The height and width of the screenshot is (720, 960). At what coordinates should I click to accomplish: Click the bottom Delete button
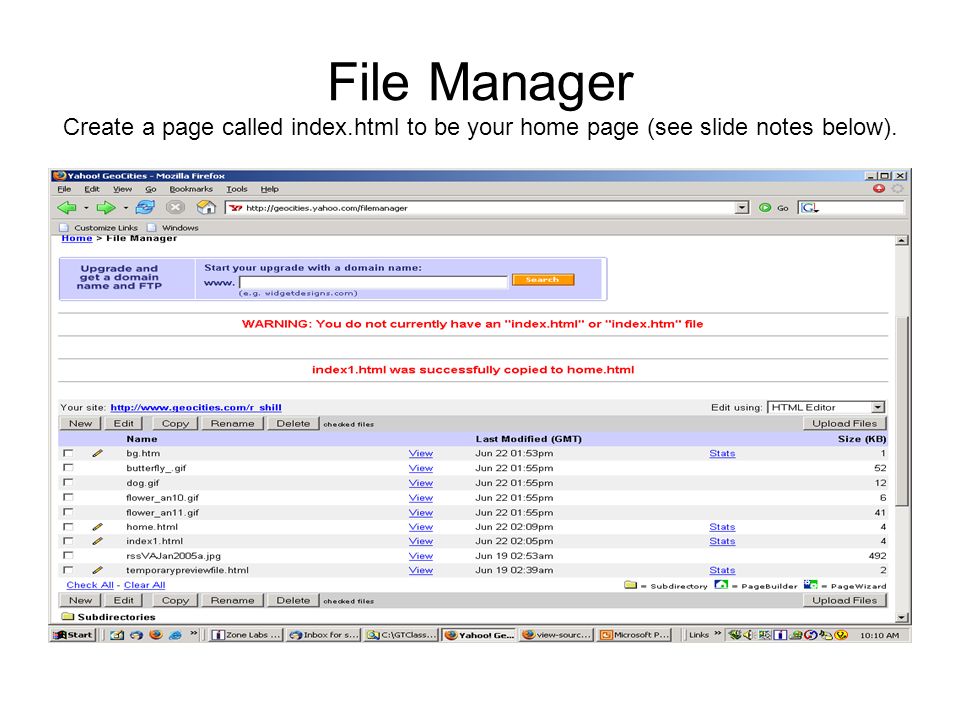click(x=293, y=601)
